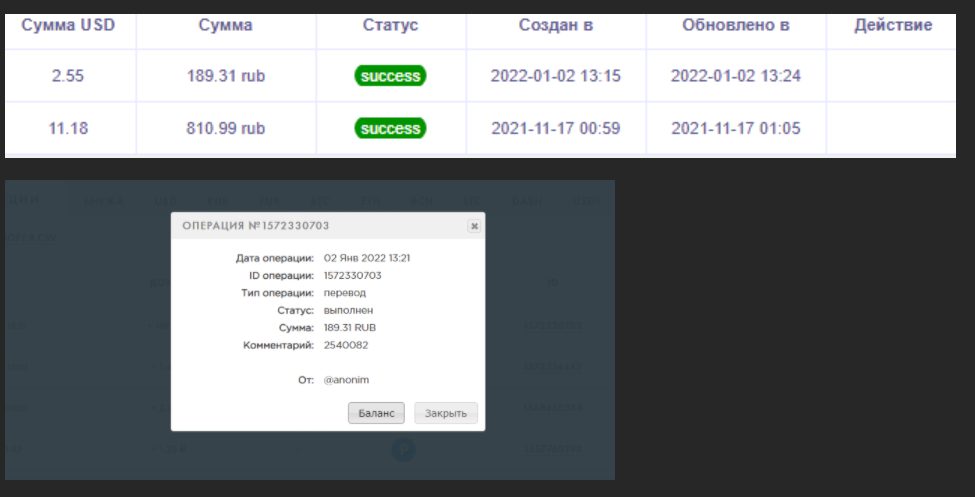The width and height of the screenshot is (975, 497).
Task: Click the dimmed round P icon
Action: point(403,450)
